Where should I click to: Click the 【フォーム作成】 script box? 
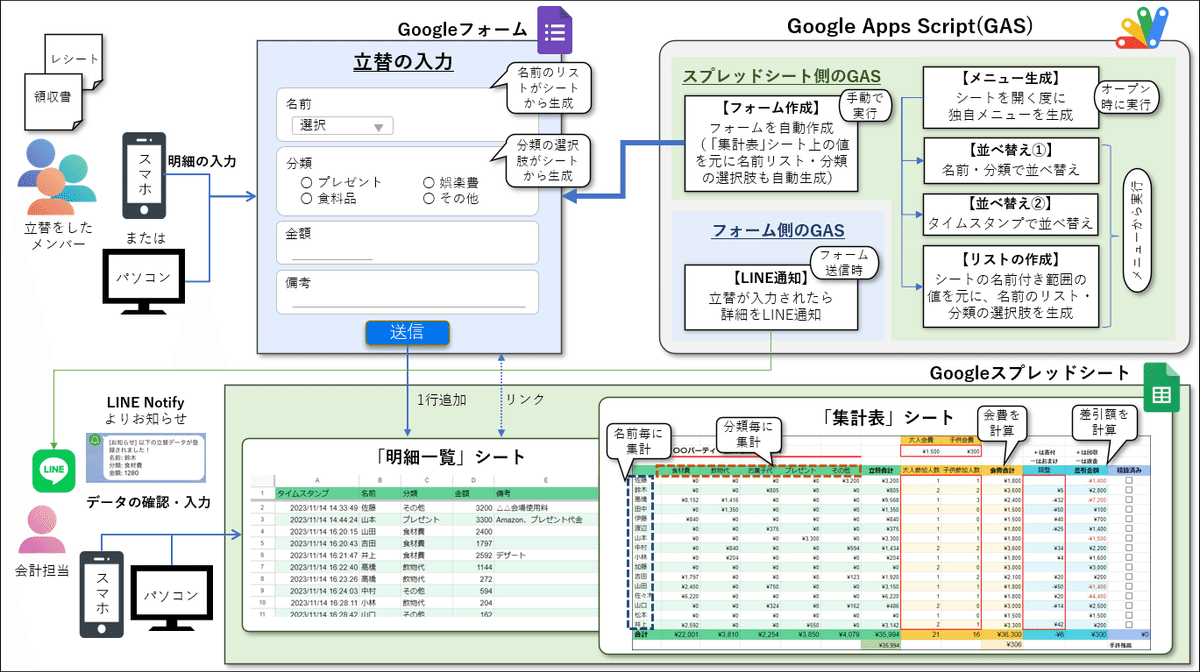pos(769,143)
